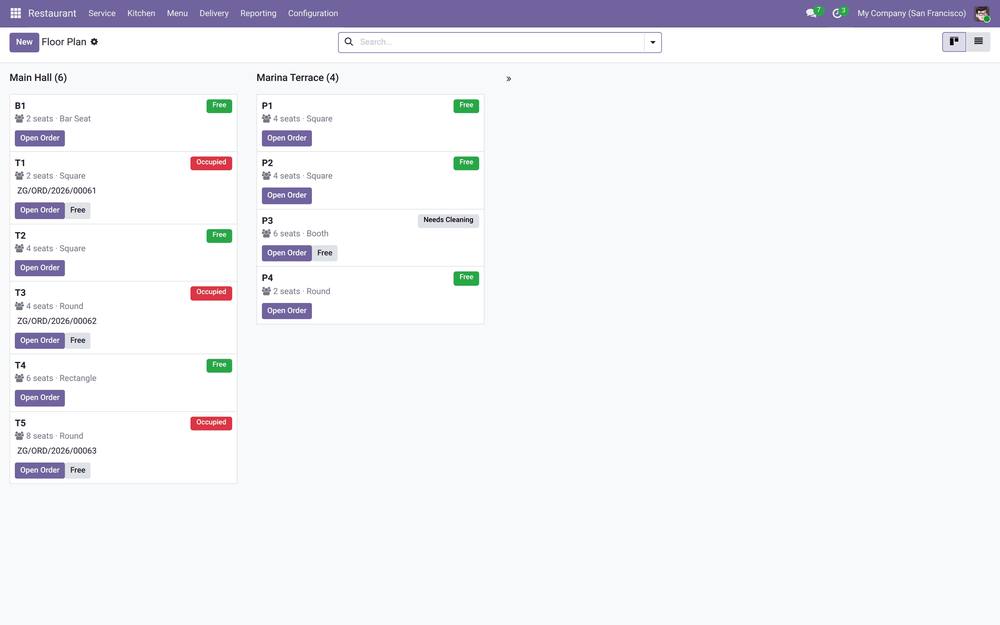Open Order for table T1

[x=40, y=210]
